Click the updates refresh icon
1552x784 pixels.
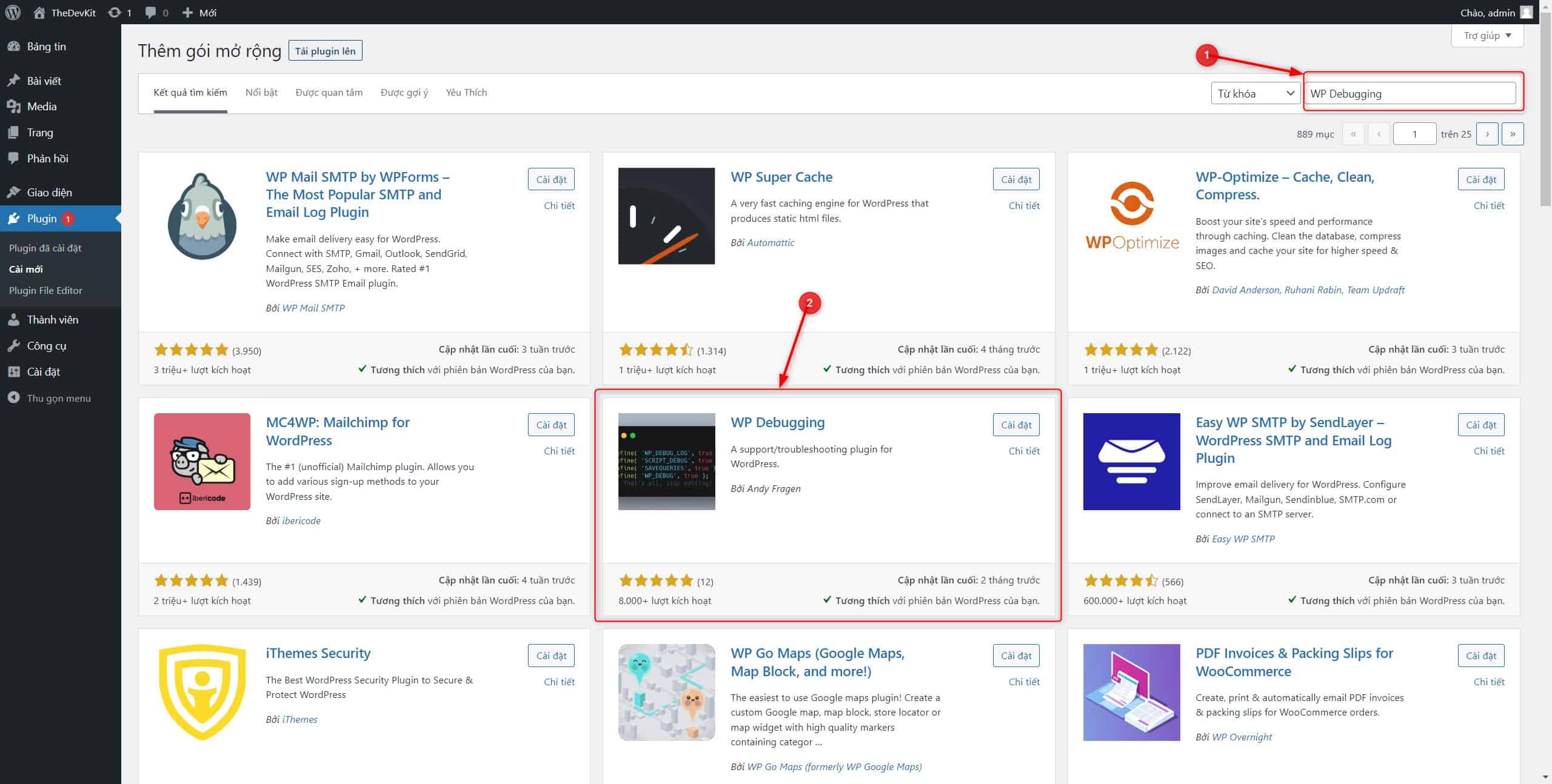[114, 12]
